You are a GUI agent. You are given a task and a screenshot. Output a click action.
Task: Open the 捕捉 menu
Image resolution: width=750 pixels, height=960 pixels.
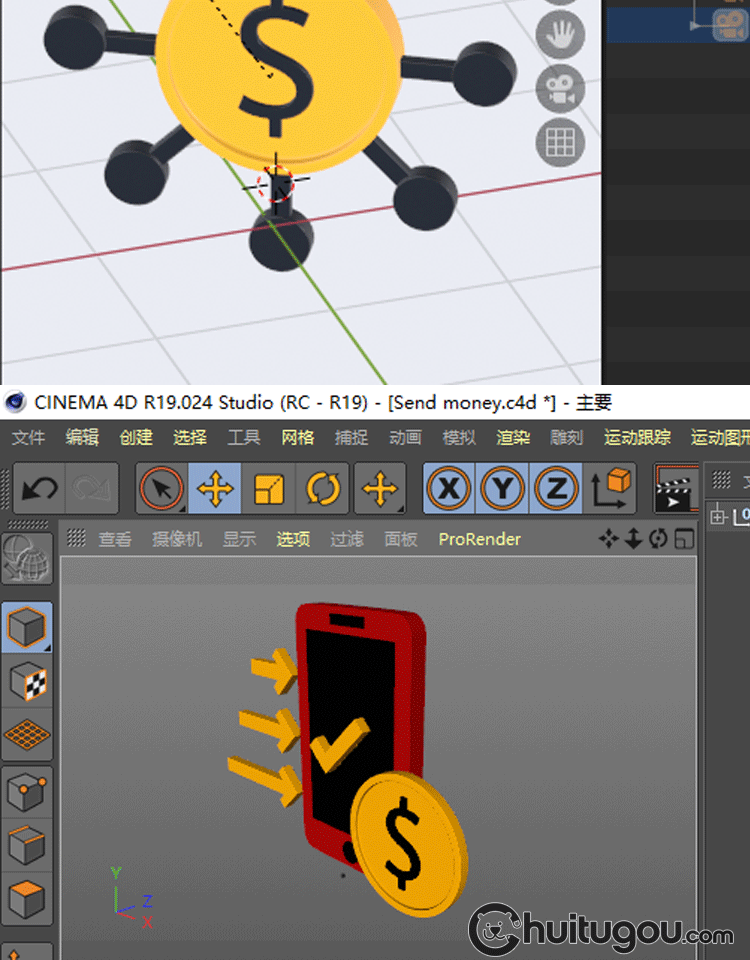[351, 437]
